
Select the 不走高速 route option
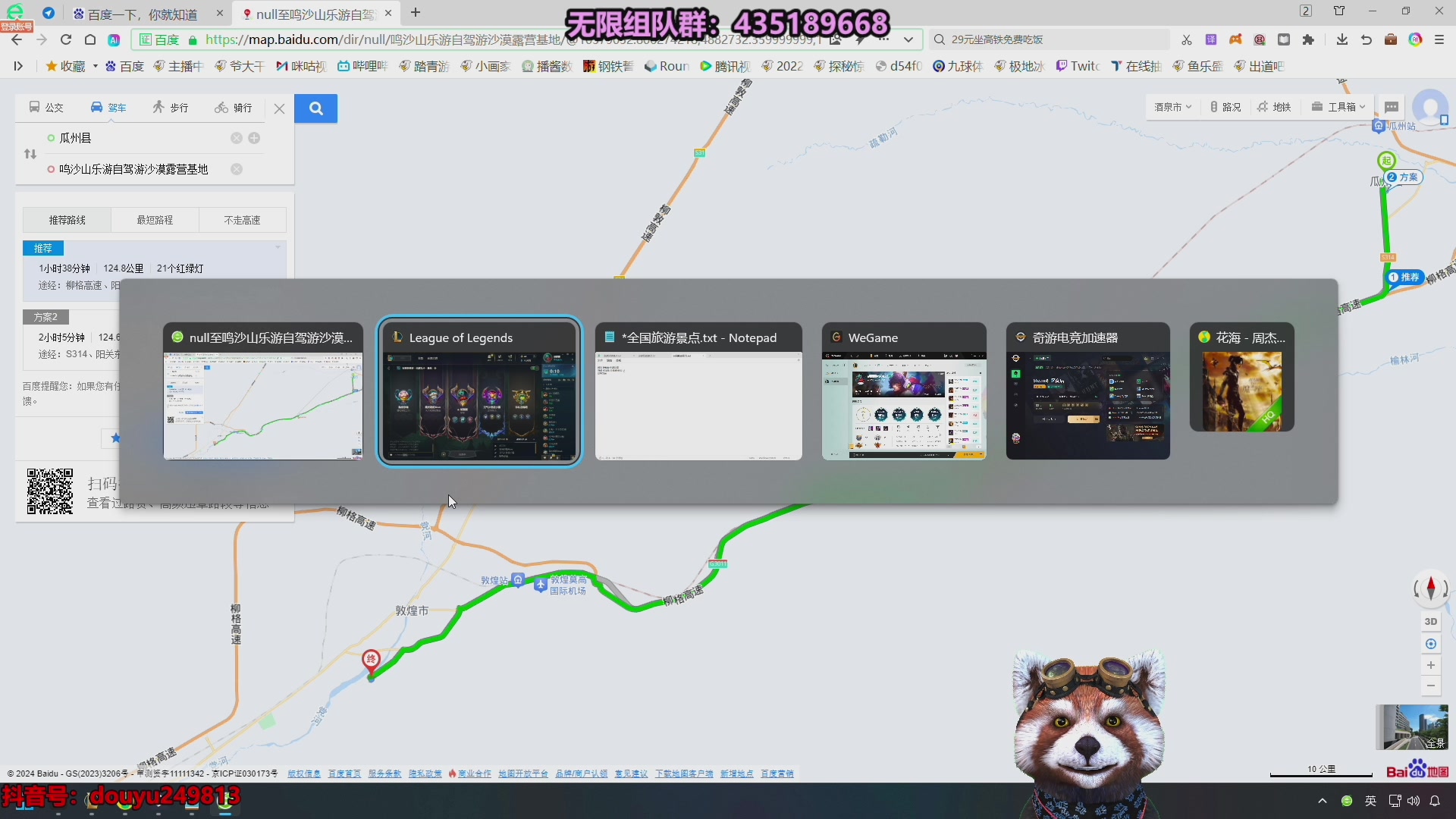(x=242, y=220)
